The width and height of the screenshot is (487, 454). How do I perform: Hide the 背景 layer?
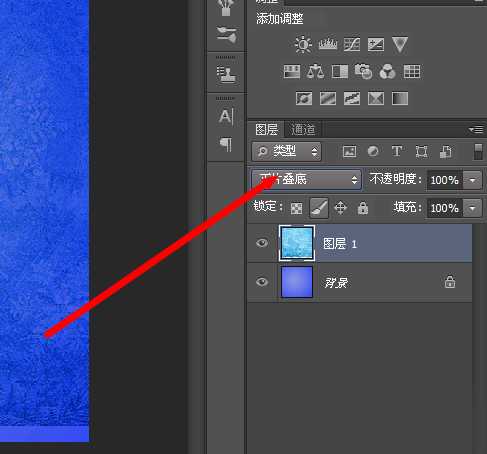262,282
